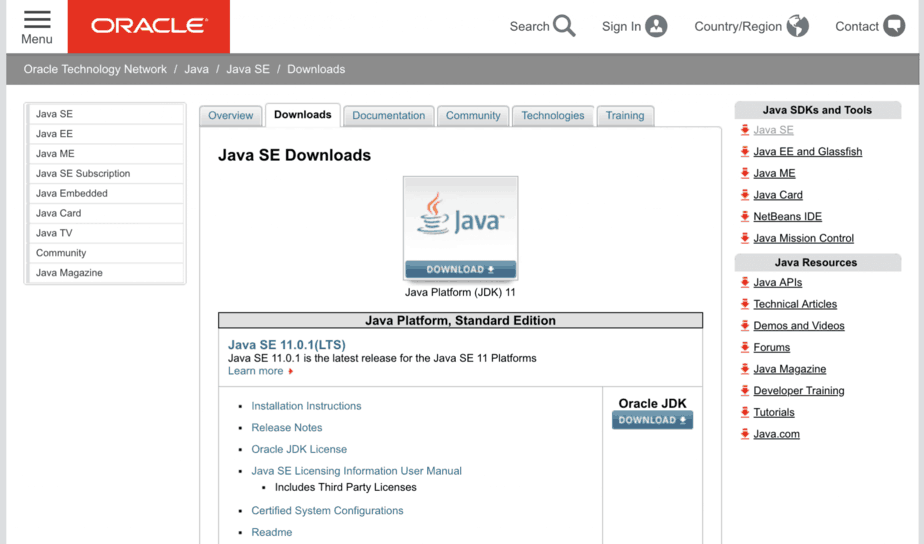The width and height of the screenshot is (924, 544).
Task: Click the Contact chat bubble icon
Action: (x=894, y=27)
